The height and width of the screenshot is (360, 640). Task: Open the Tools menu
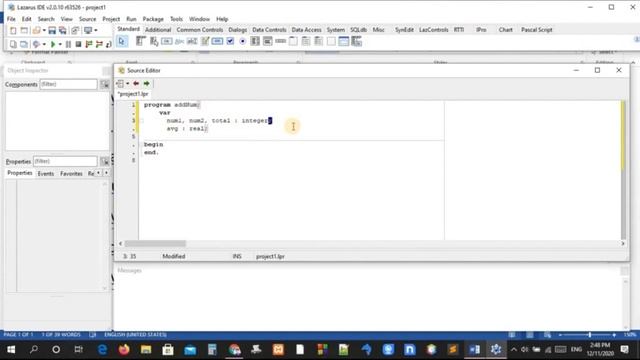point(176,19)
